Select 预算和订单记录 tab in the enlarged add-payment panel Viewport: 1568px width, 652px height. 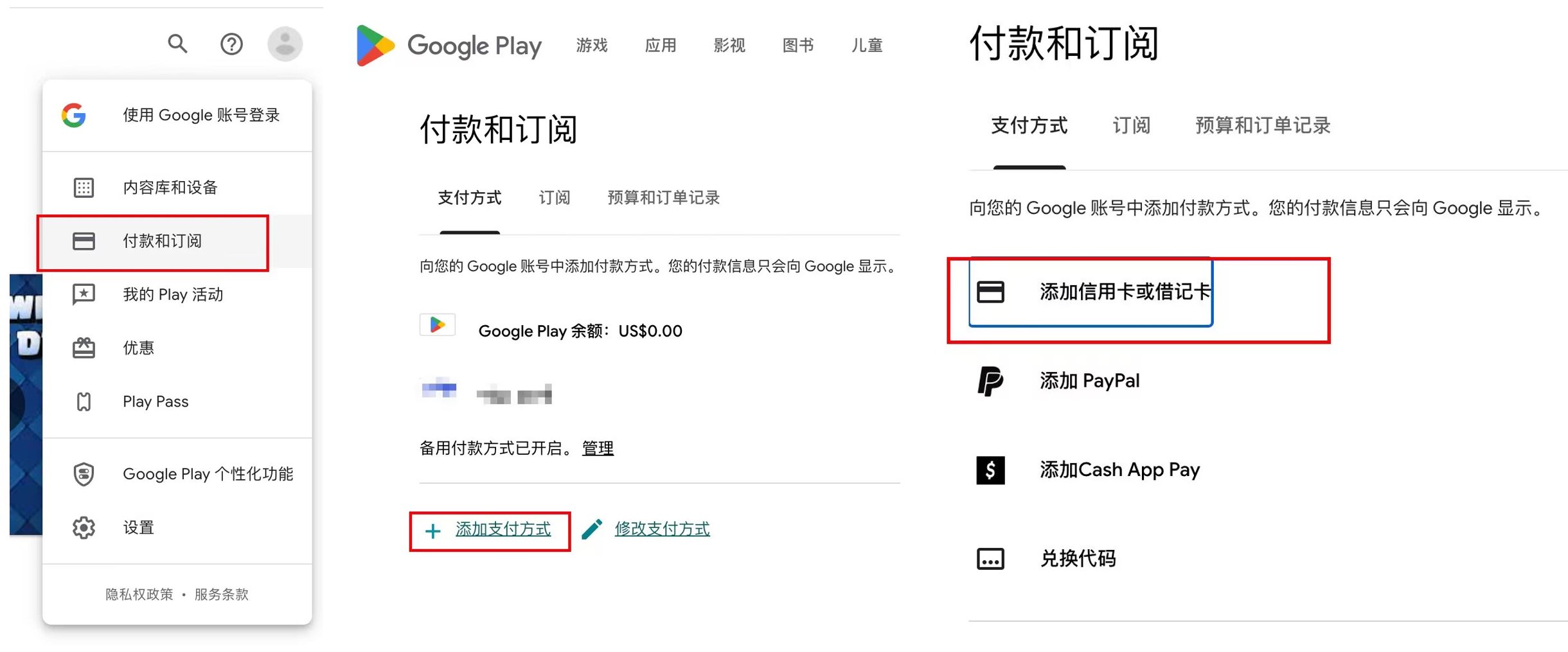tap(1263, 126)
